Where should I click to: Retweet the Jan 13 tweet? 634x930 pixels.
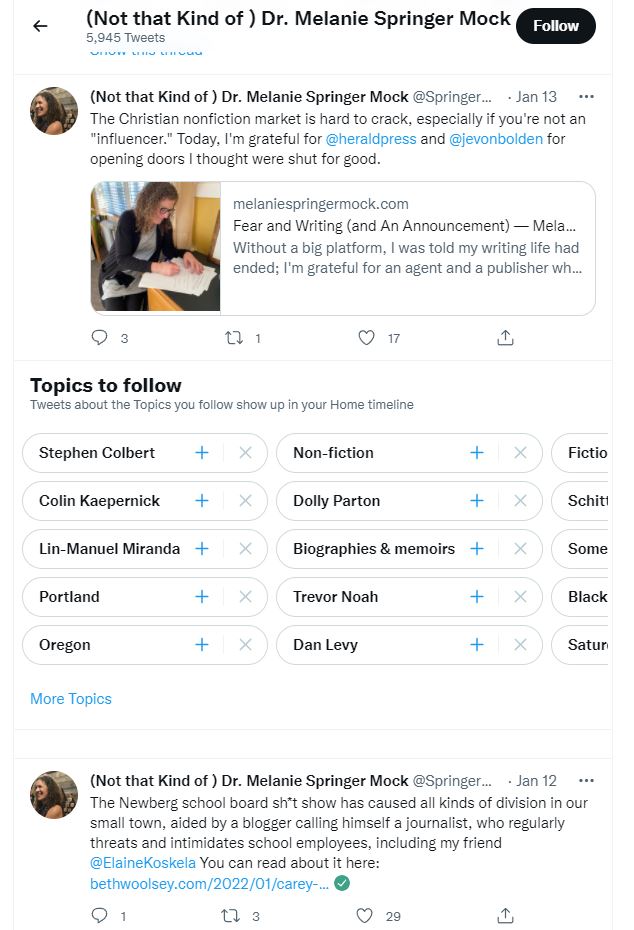(234, 337)
